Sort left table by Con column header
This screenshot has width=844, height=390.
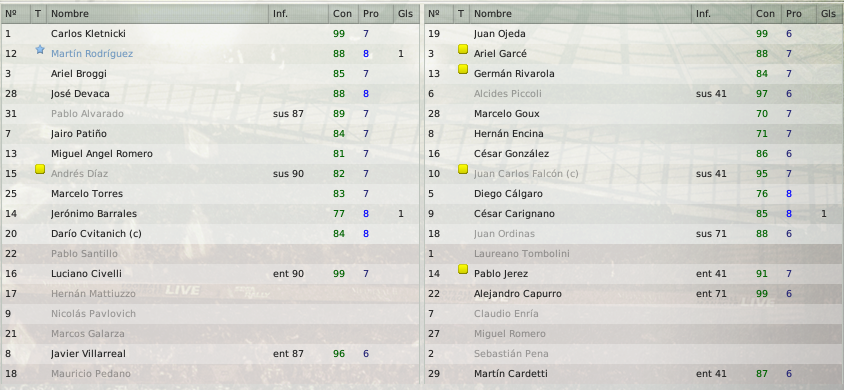coord(343,14)
